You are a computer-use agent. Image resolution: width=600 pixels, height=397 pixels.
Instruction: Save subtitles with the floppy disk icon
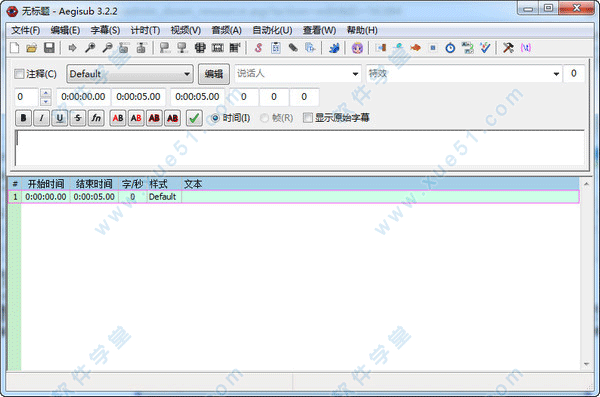pos(49,48)
